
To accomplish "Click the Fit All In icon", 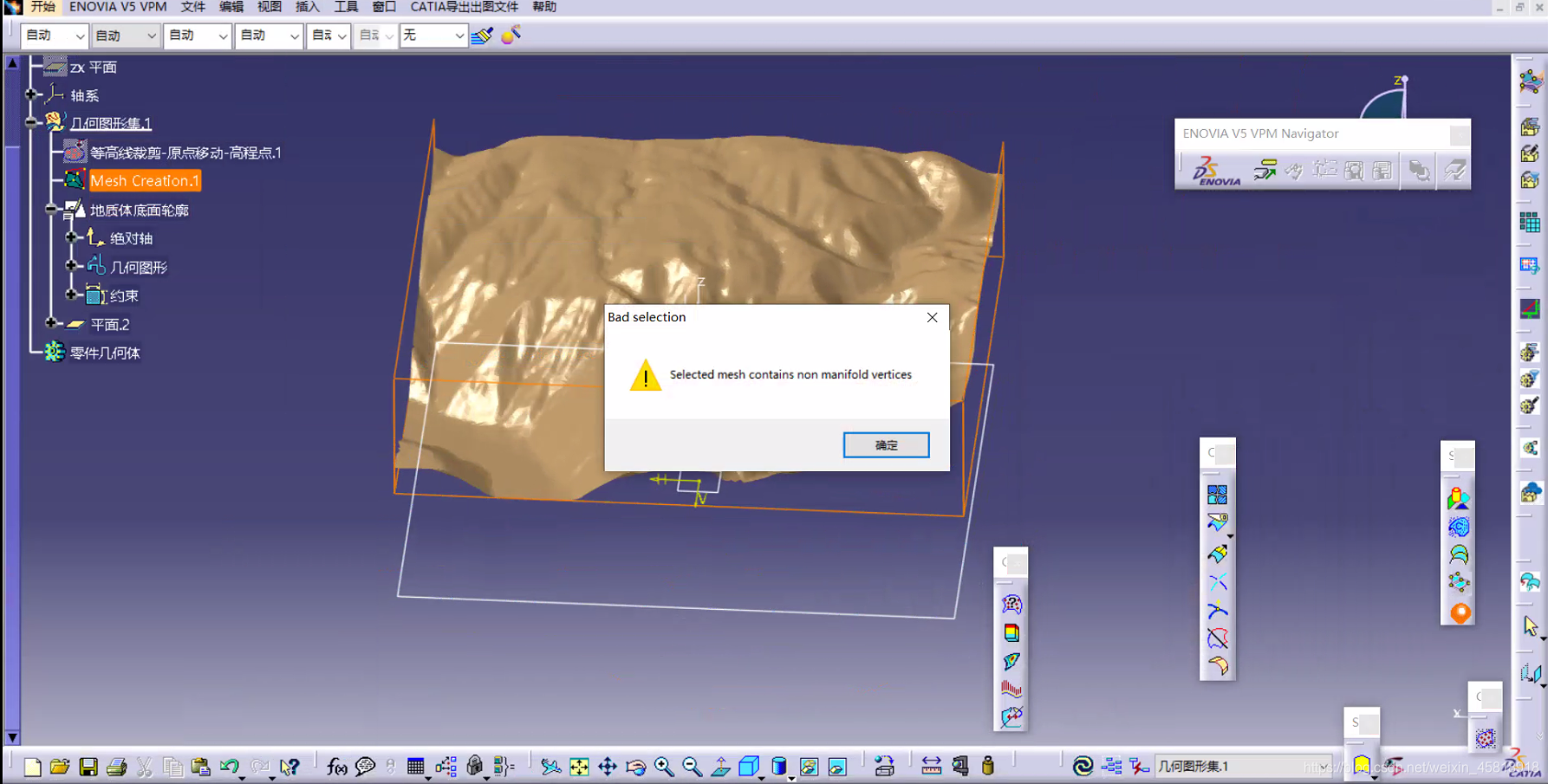I will tap(579, 767).
